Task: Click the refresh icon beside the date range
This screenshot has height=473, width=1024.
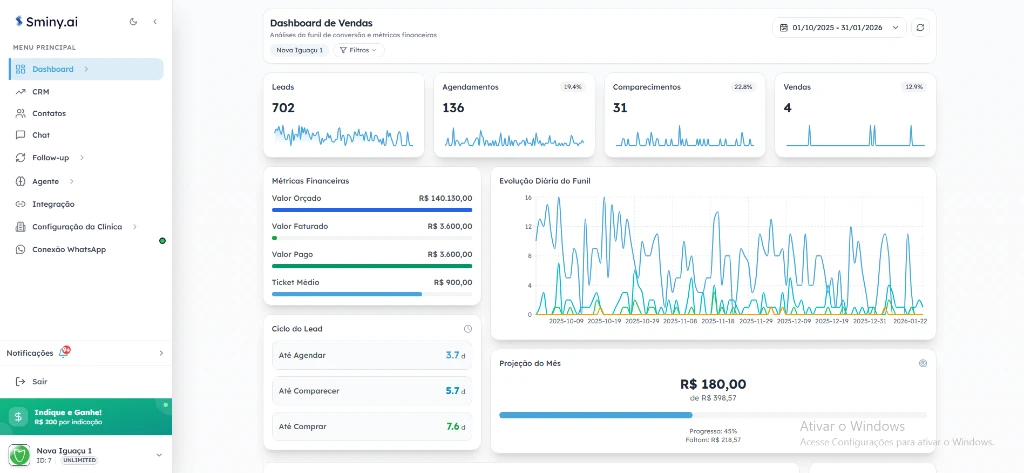Action: point(920,28)
